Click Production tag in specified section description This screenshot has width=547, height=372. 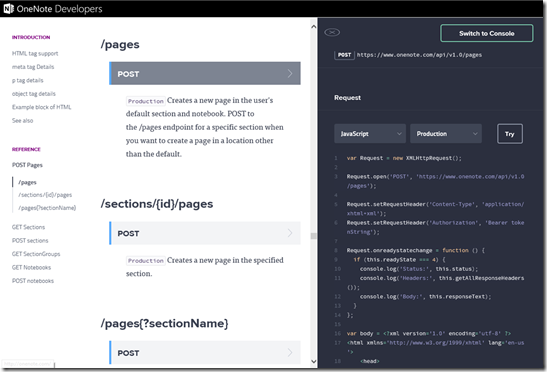(145, 261)
